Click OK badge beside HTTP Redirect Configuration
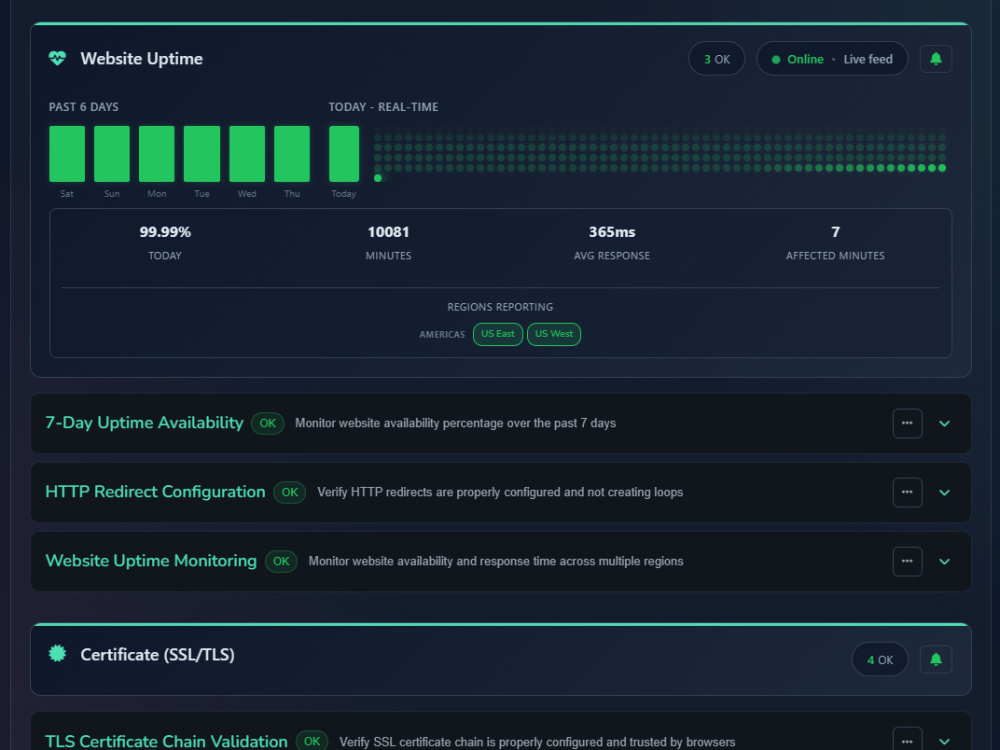The width and height of the screenshot is (1000, 750). 290,492
